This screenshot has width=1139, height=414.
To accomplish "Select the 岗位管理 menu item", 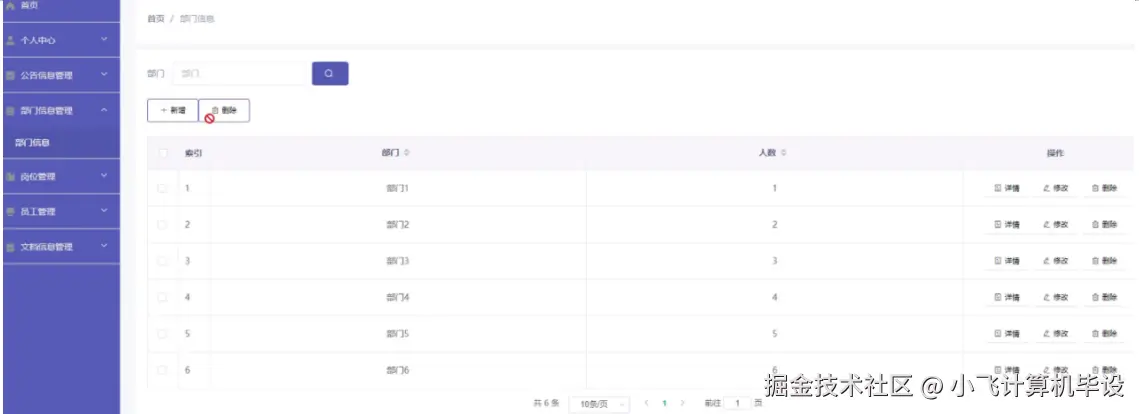I will 61,176.
